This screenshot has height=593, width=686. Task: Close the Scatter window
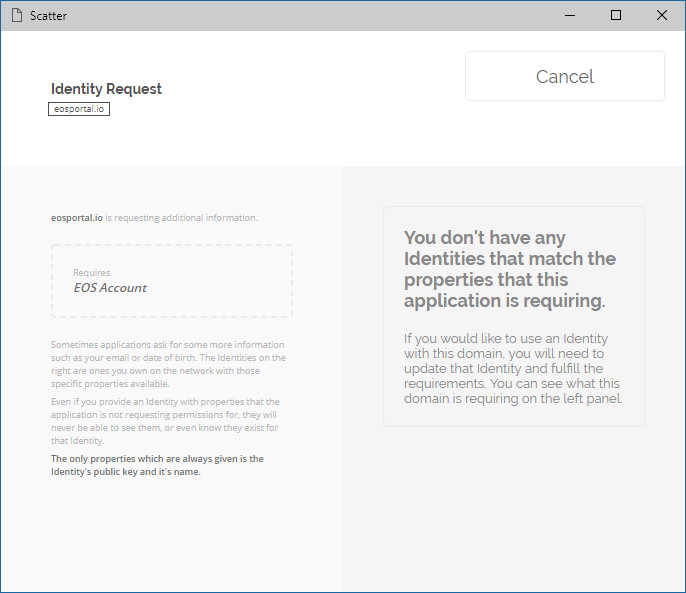click(662, 15)
